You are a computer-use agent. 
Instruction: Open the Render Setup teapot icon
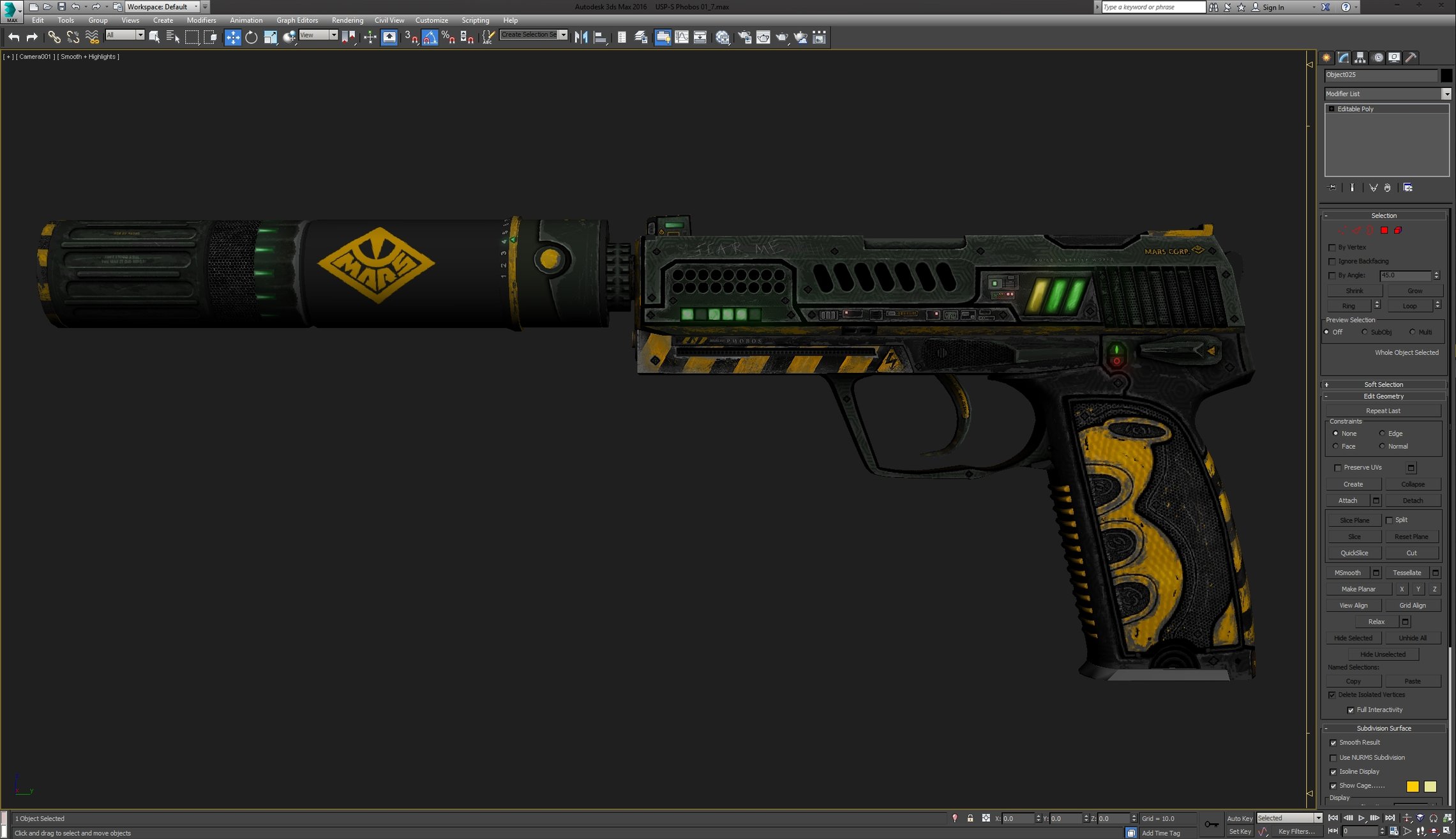(744, 37)
